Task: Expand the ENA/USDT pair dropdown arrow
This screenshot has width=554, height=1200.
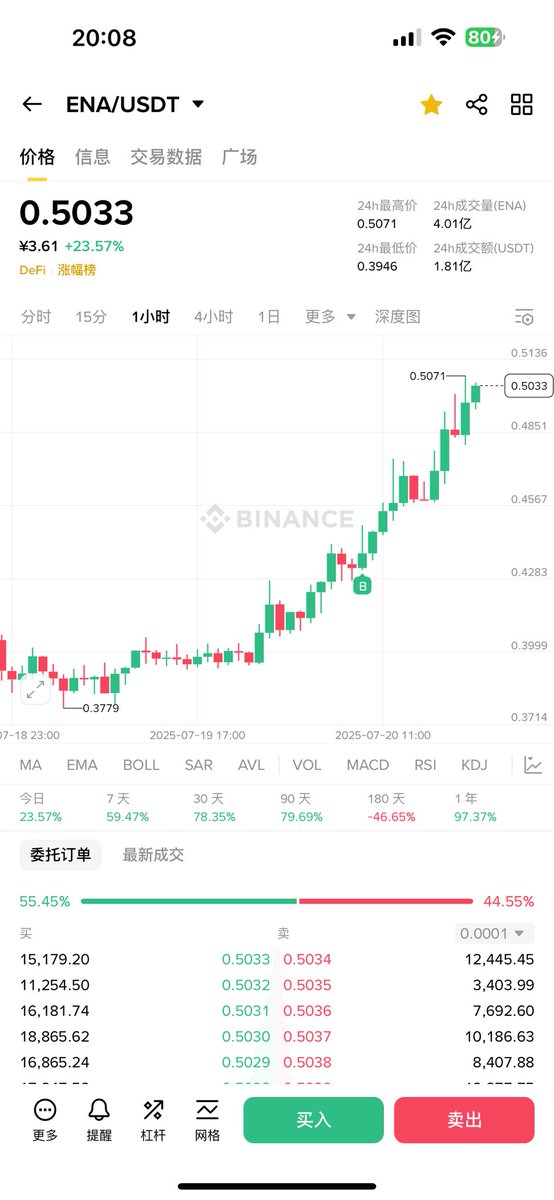Action: click(x=198, y=104)
